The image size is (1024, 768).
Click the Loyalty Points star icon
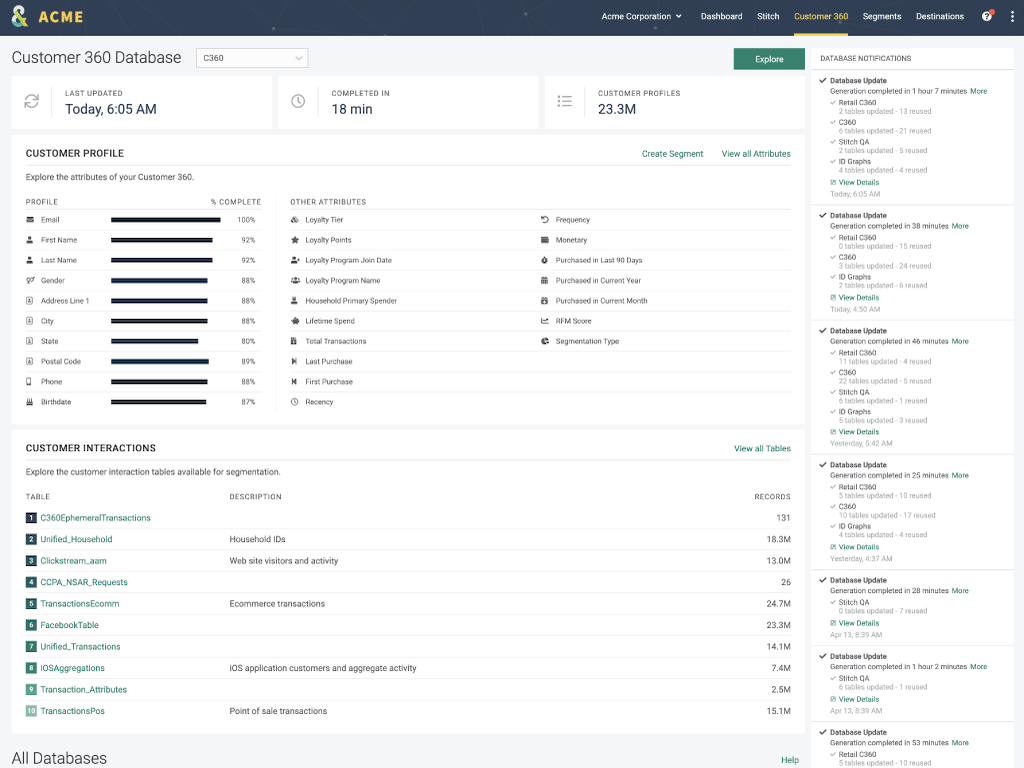point(295,240)
